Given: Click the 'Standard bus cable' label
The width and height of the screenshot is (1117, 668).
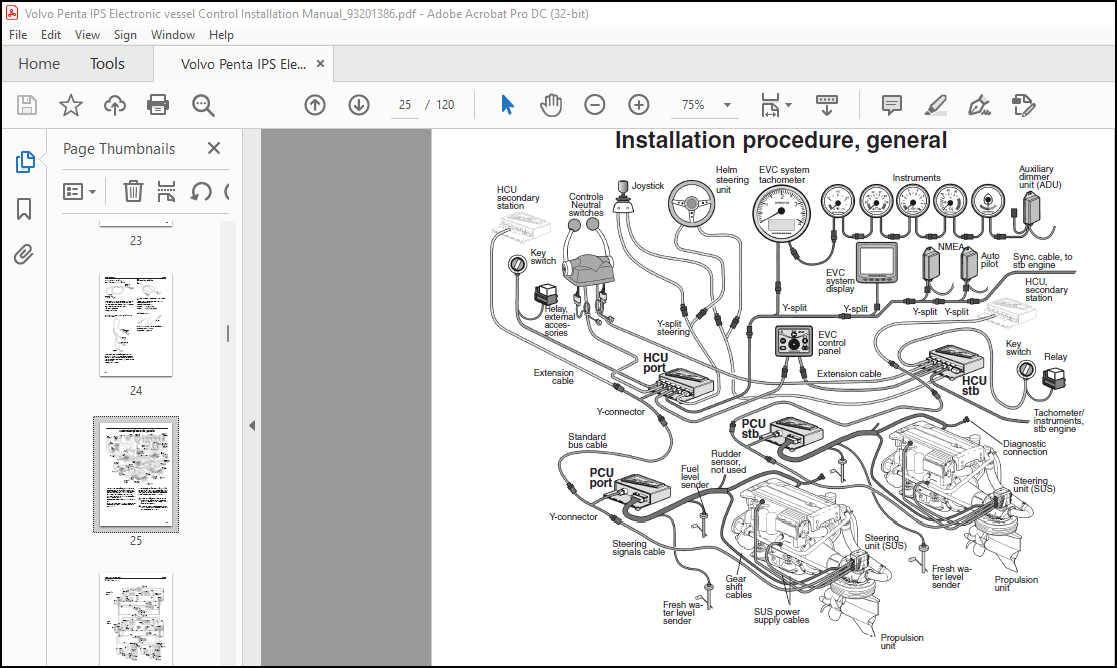Looking at the screenshot, I should point(587,441).
